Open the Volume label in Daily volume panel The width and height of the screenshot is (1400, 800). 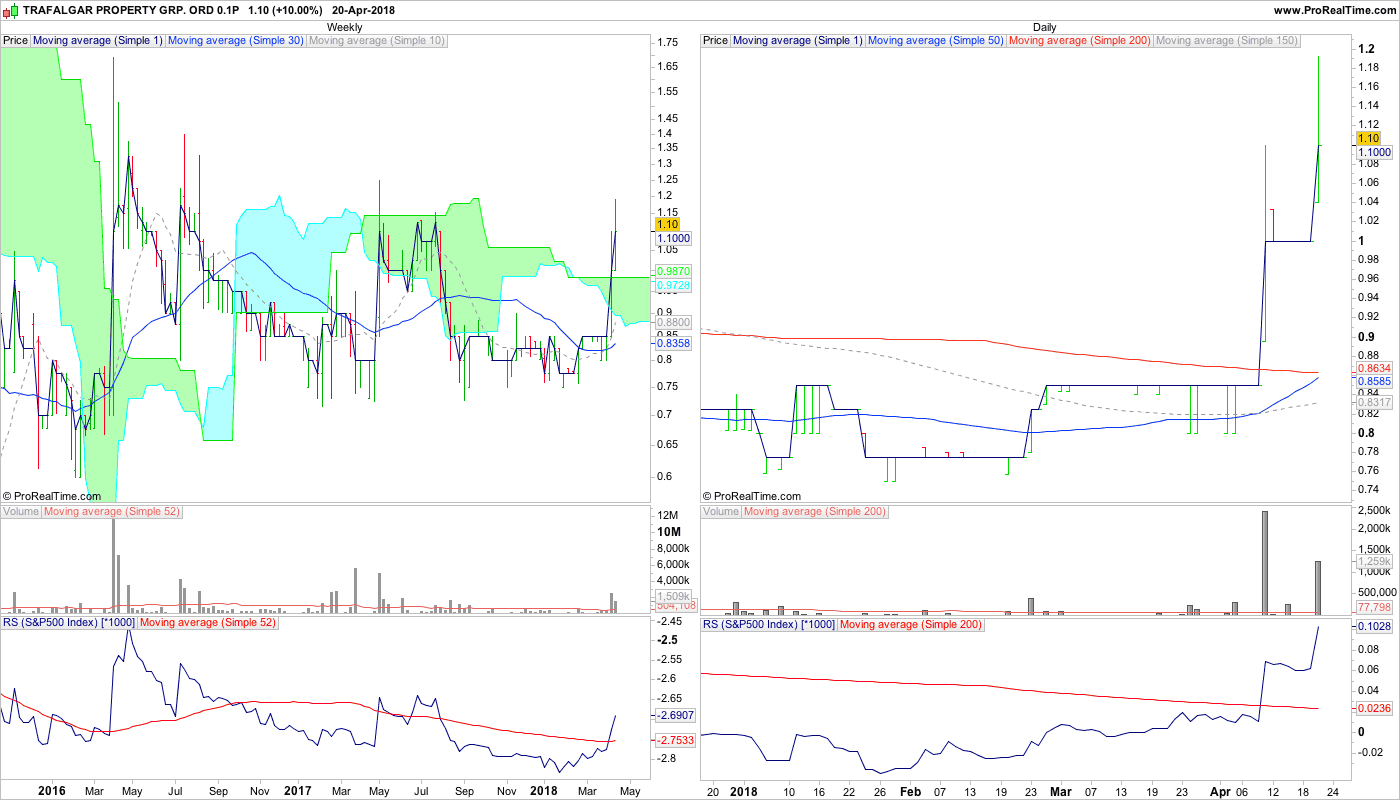point(721,512)
